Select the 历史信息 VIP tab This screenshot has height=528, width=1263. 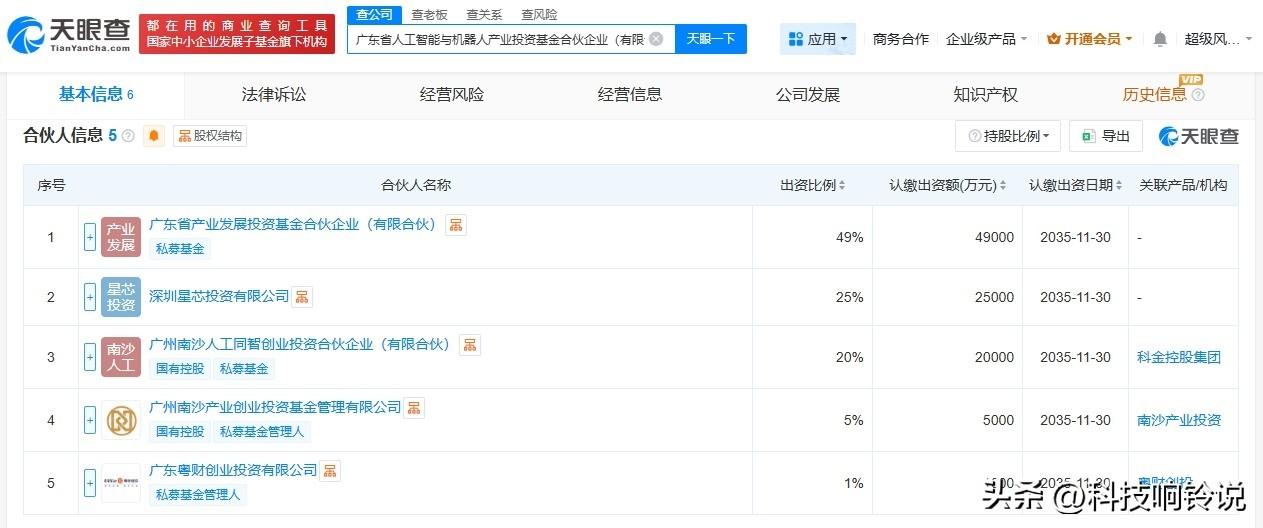[1155, 94]
